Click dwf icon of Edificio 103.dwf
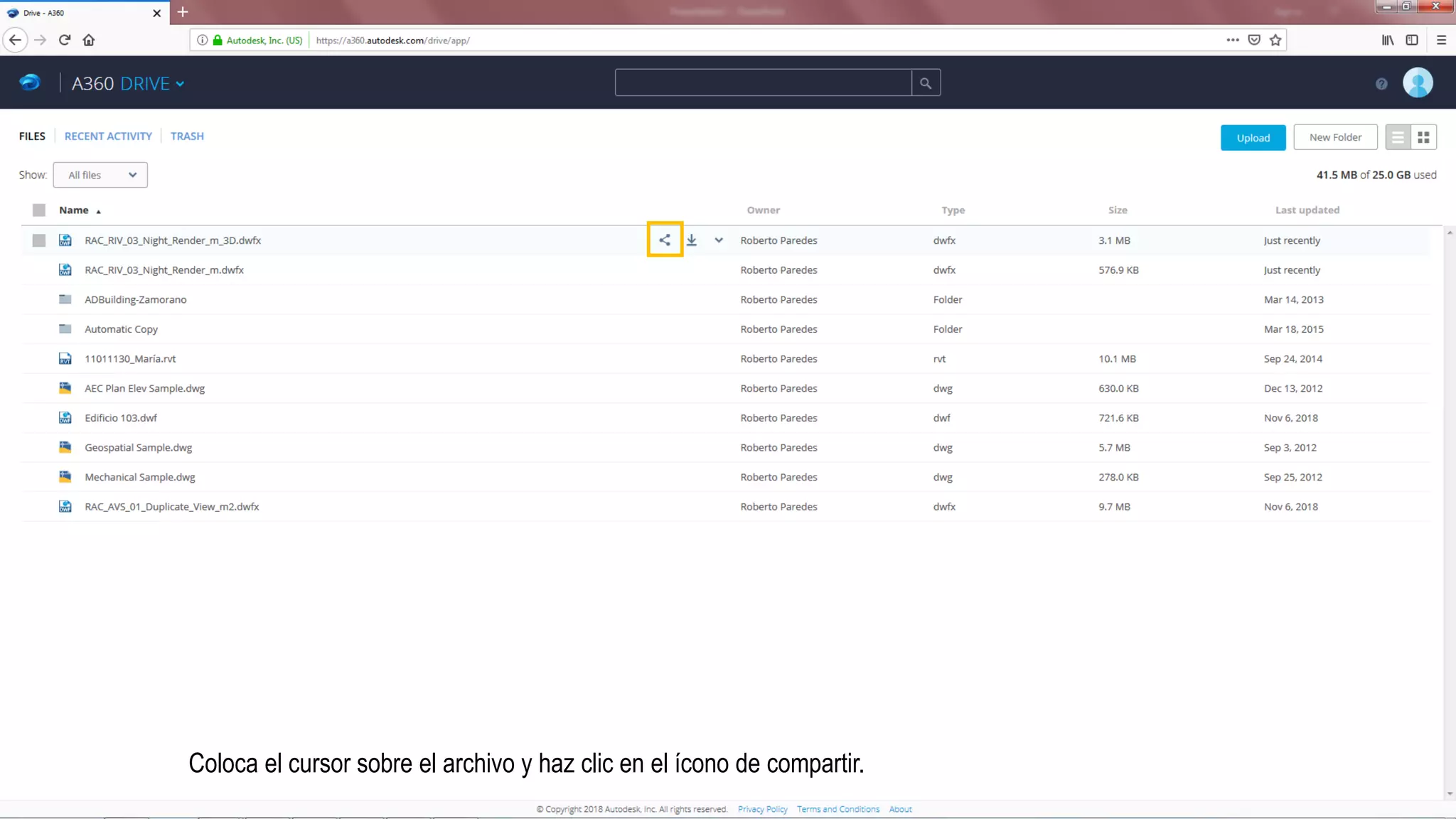Viewport: 1456px width, 819px height. coord(65,417)
